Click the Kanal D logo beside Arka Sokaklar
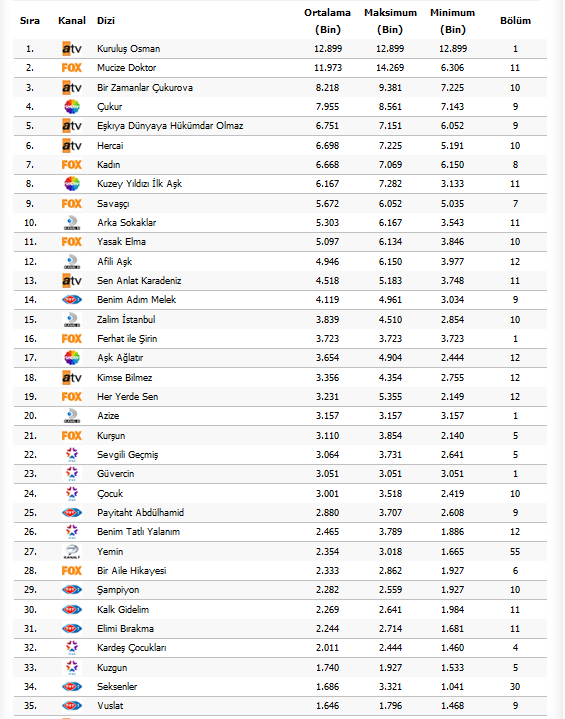This screenshot has width=565, height=719. [x=72, y=223]
